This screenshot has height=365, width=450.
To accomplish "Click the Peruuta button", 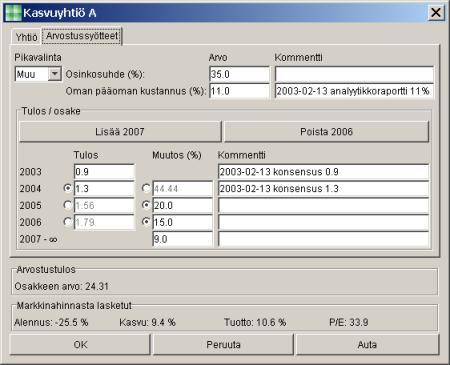I will [x=223, y=345].
